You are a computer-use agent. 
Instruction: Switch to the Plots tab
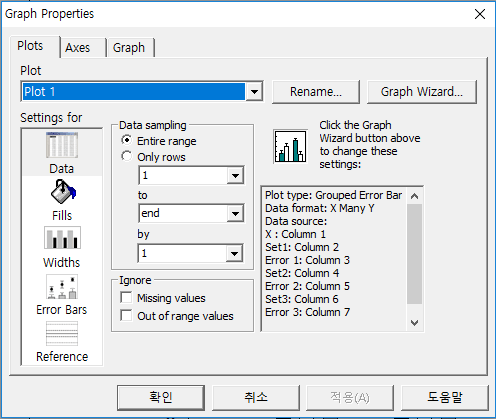30,46
